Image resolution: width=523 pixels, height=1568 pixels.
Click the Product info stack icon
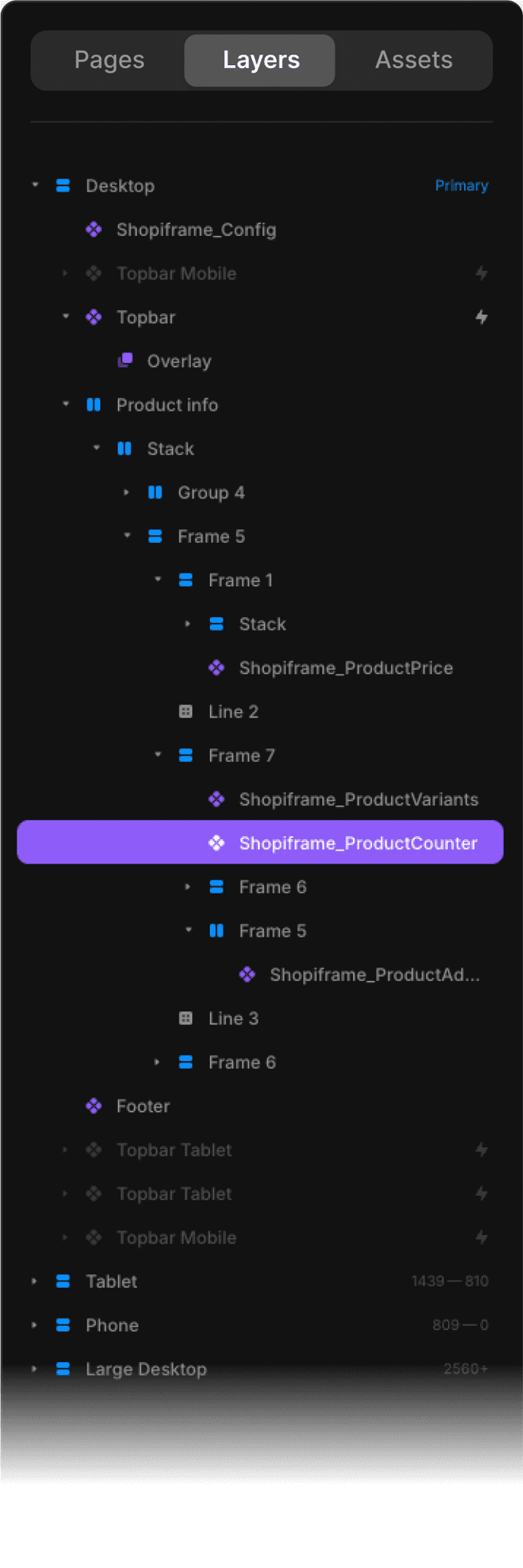[x=93, y=405]
